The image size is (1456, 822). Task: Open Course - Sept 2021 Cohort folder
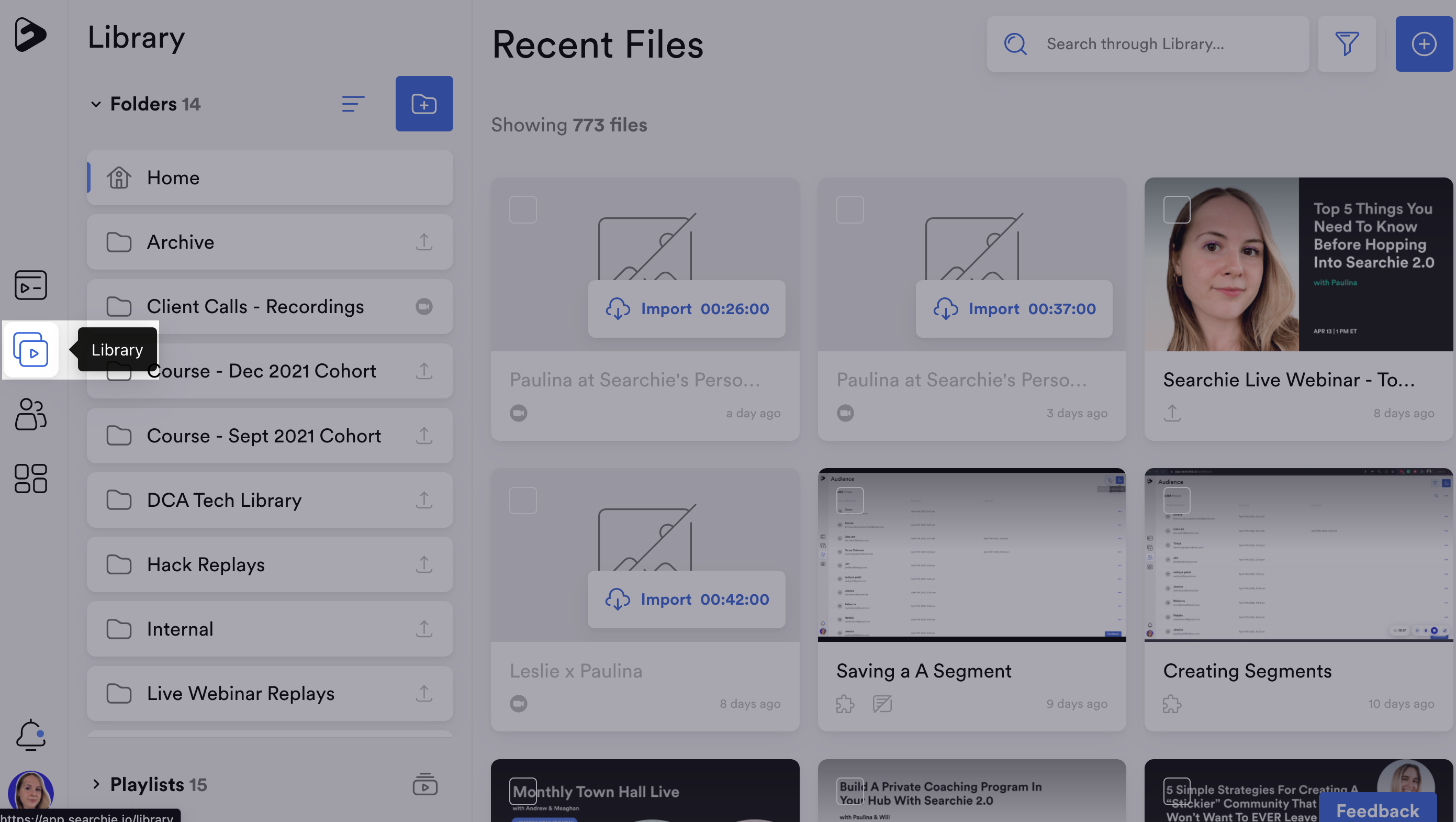coord(270,435)
